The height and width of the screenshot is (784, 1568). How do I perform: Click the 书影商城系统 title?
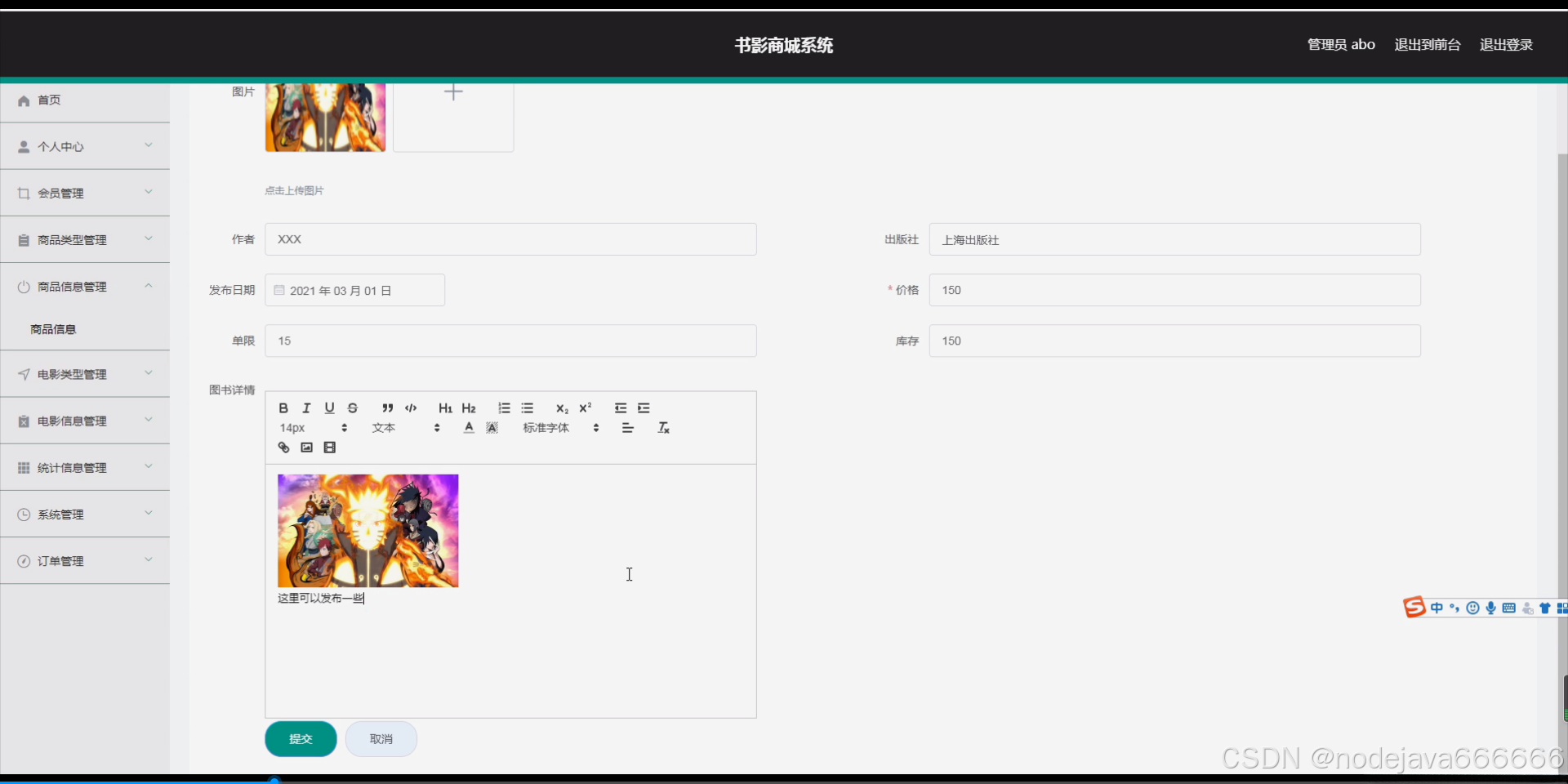[x=784, y=45]
